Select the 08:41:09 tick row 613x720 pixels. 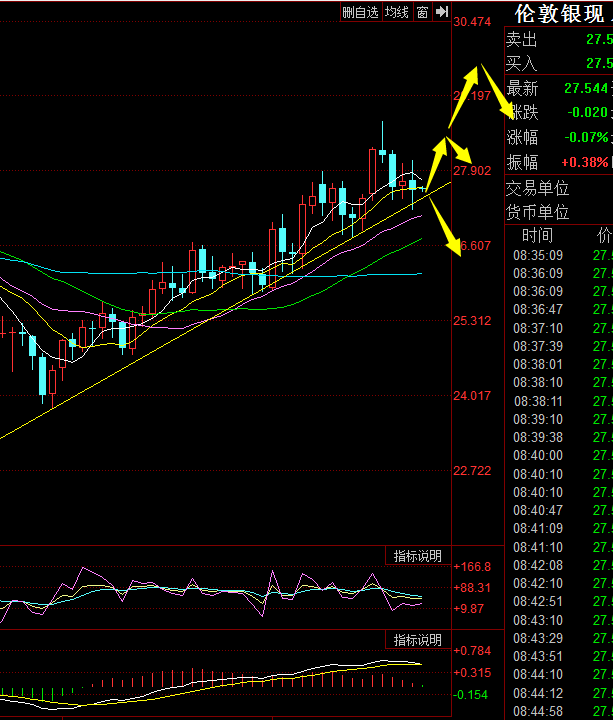coord(563,529)
